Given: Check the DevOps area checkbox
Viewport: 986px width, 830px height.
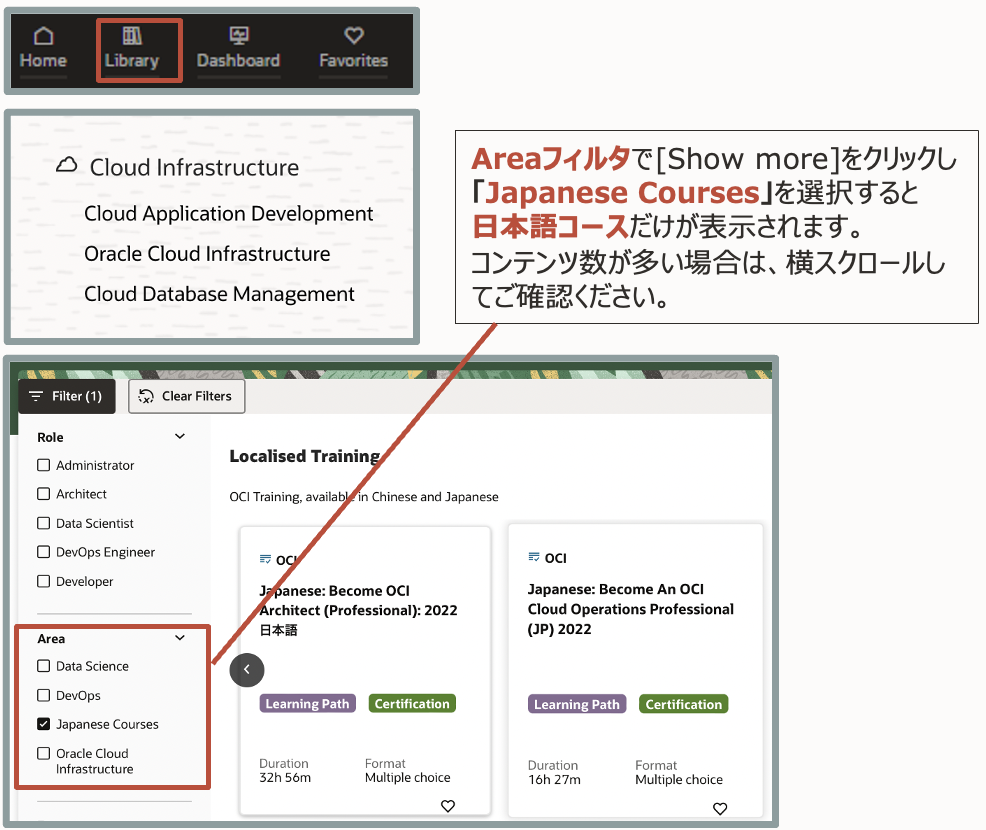Looking at the screenshot, I should point(43,695).
